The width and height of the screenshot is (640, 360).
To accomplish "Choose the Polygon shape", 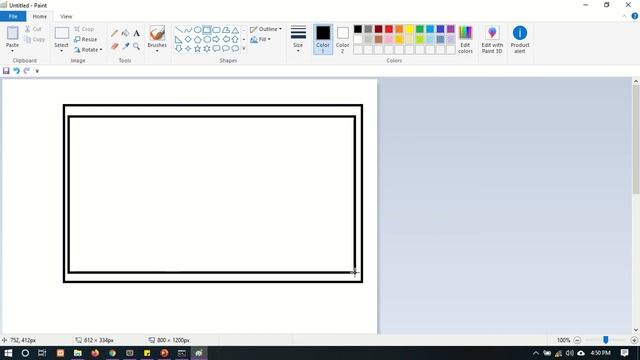I will click(226, 30).
